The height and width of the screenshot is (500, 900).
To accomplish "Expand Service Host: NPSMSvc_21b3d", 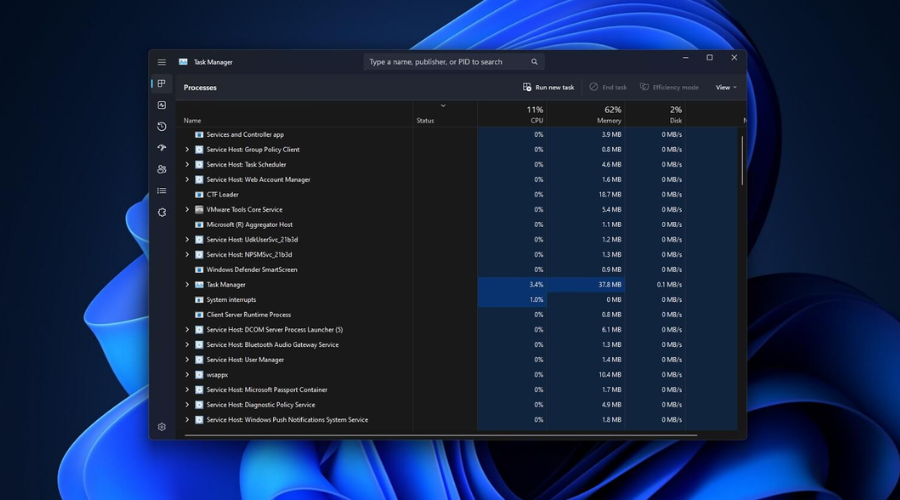I will [x=187, y=255].
